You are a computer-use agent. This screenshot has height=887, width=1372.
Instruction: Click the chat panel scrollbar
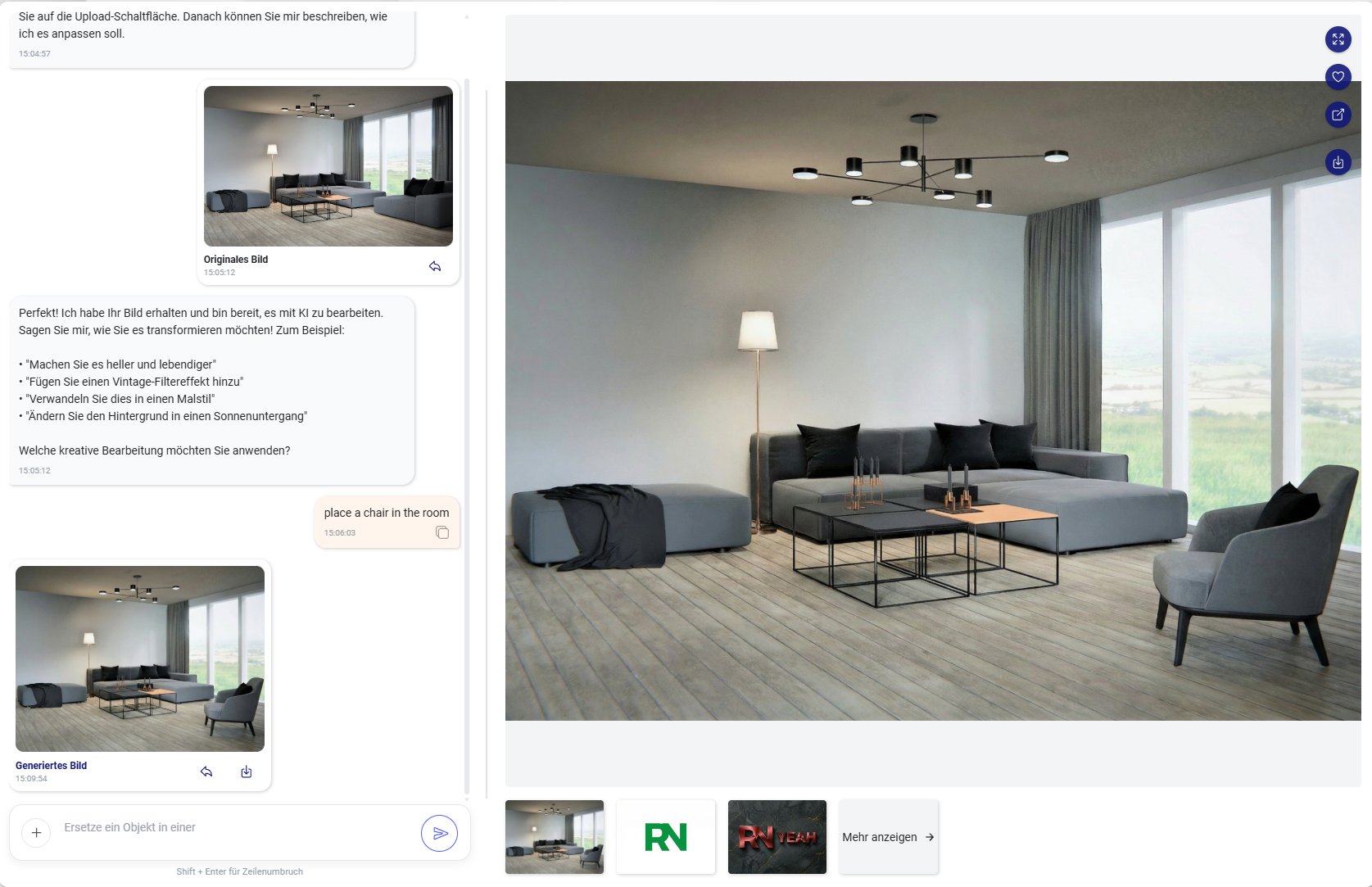(467, 438)
